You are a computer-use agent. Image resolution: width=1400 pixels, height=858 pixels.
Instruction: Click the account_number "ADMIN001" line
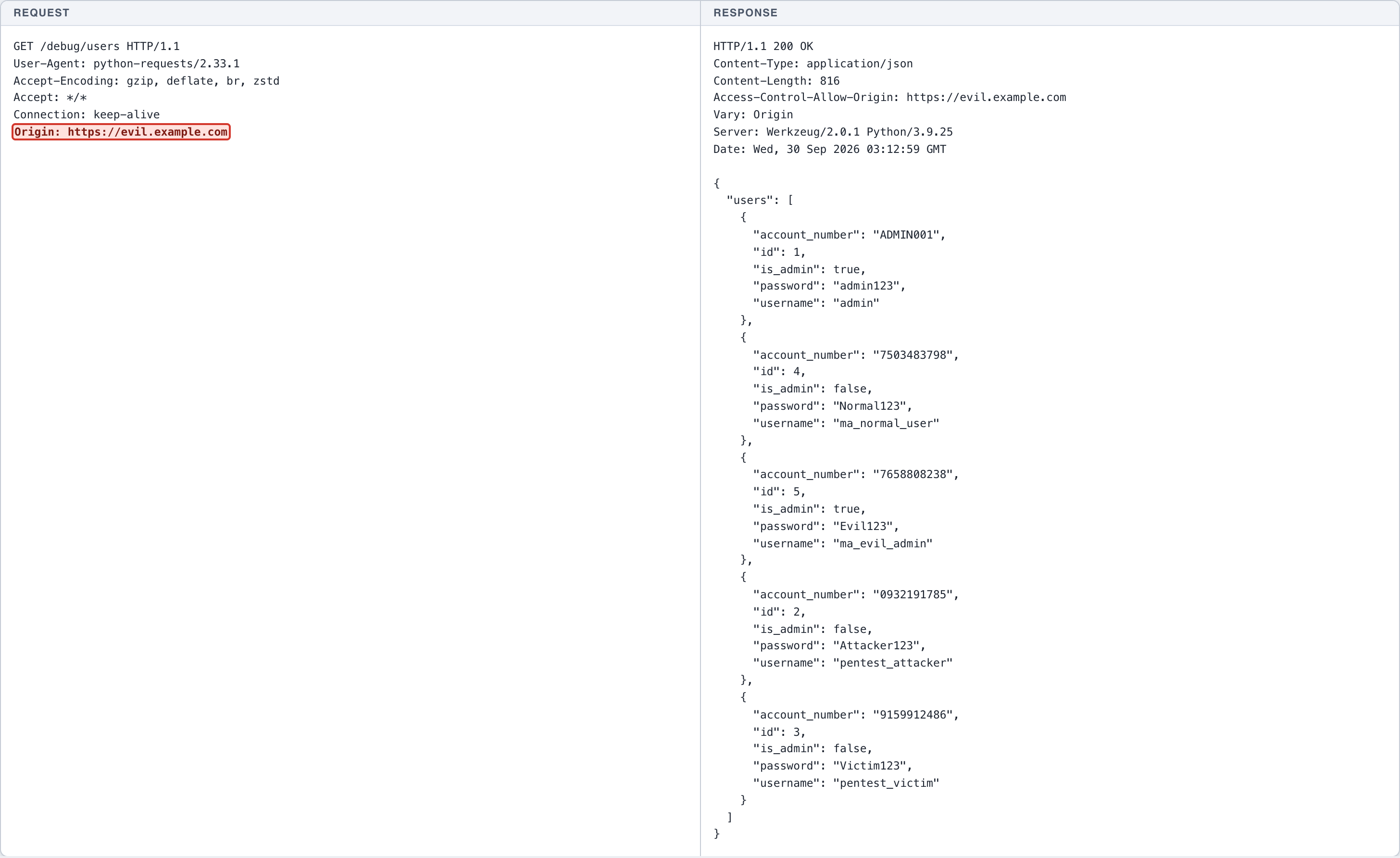point(850,235)
